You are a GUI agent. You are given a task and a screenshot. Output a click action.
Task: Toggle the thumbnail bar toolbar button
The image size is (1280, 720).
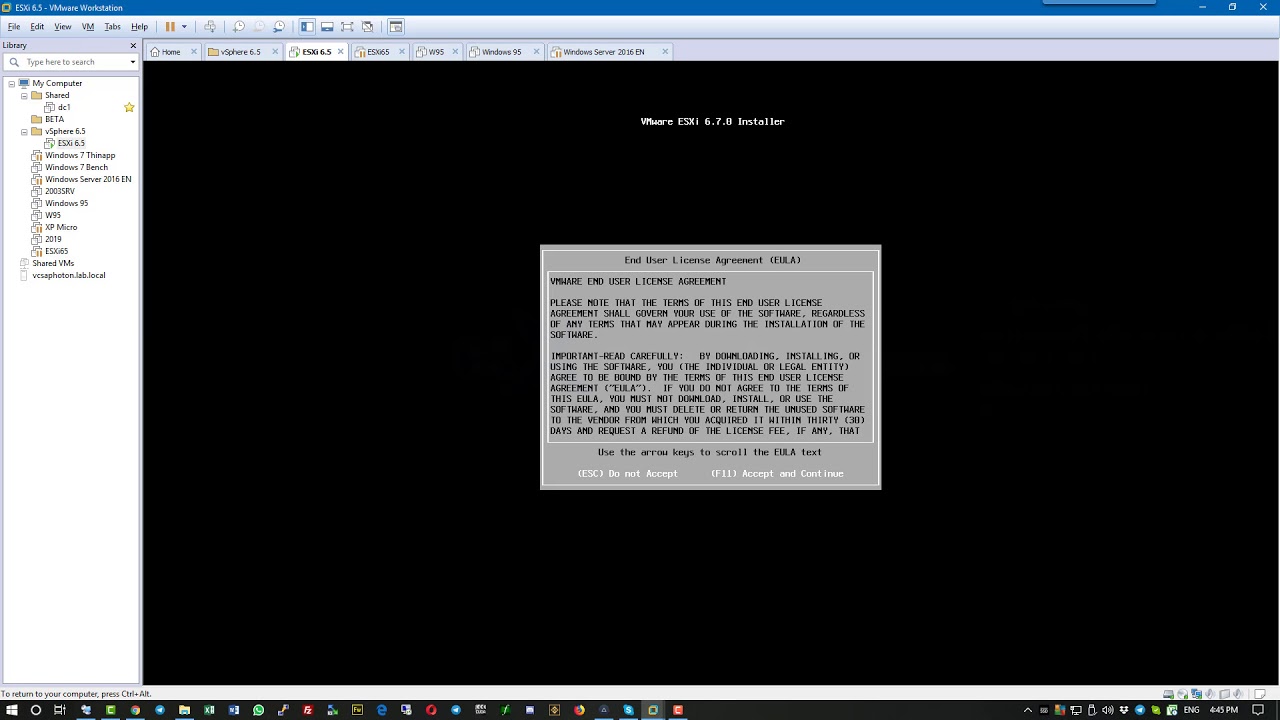(327, 27)
